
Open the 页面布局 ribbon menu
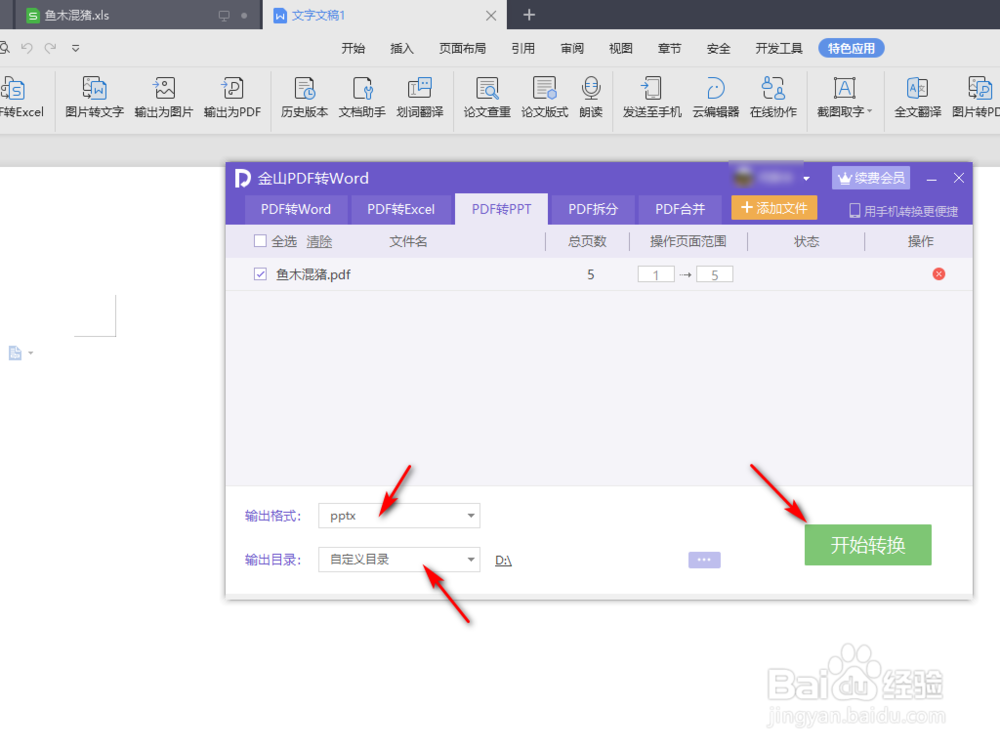tap(462, 48)
